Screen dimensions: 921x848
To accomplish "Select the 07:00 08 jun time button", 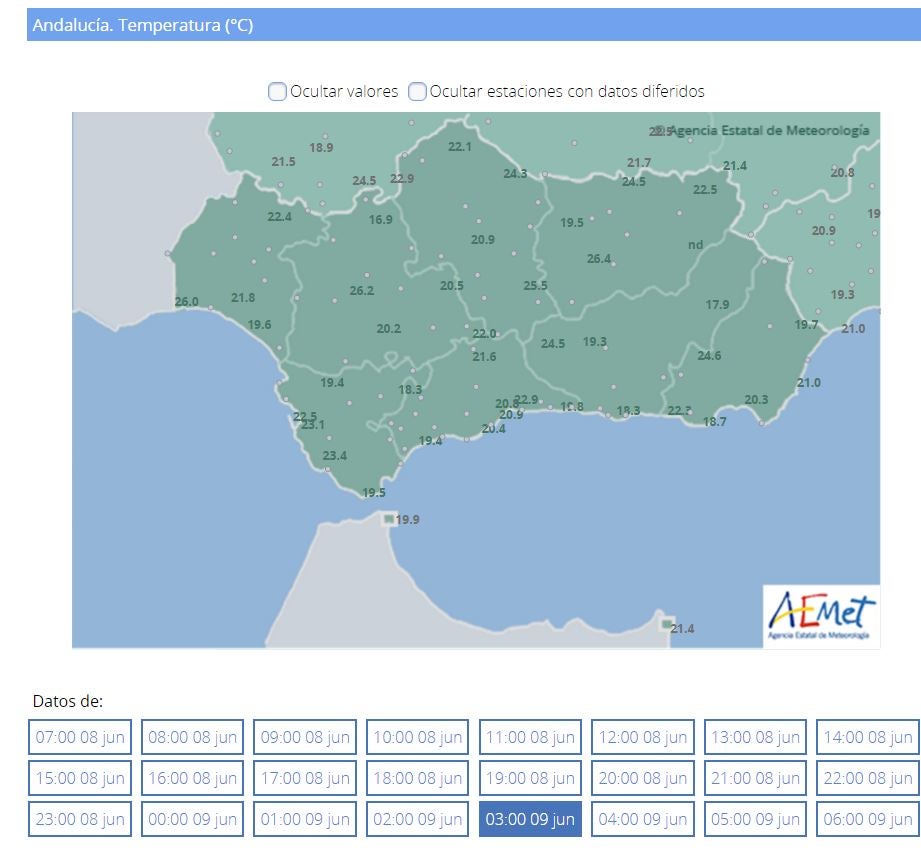I will (80, 738).
